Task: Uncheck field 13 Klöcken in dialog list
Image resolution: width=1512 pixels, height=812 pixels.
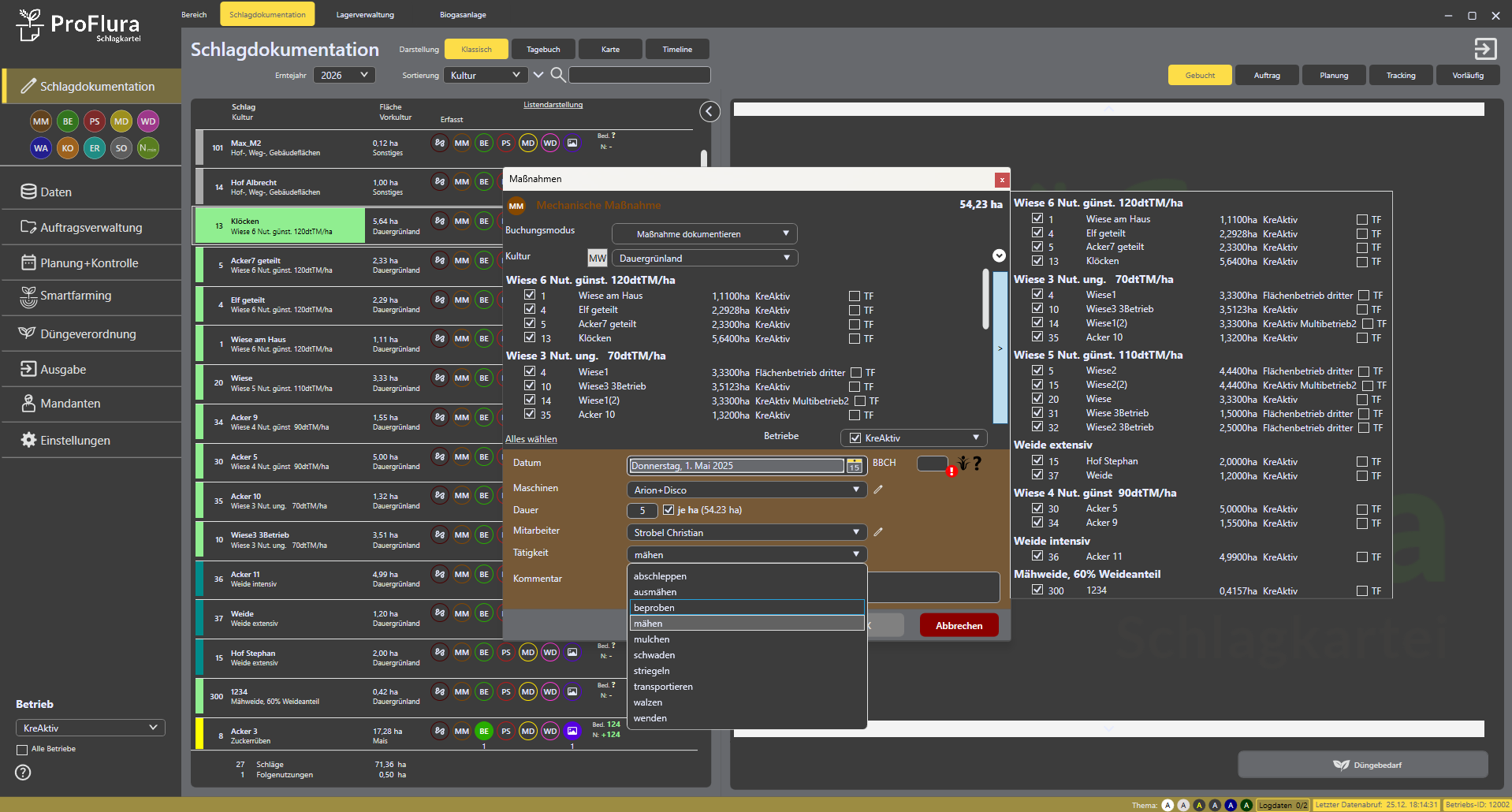Action: tap(530, 338)
